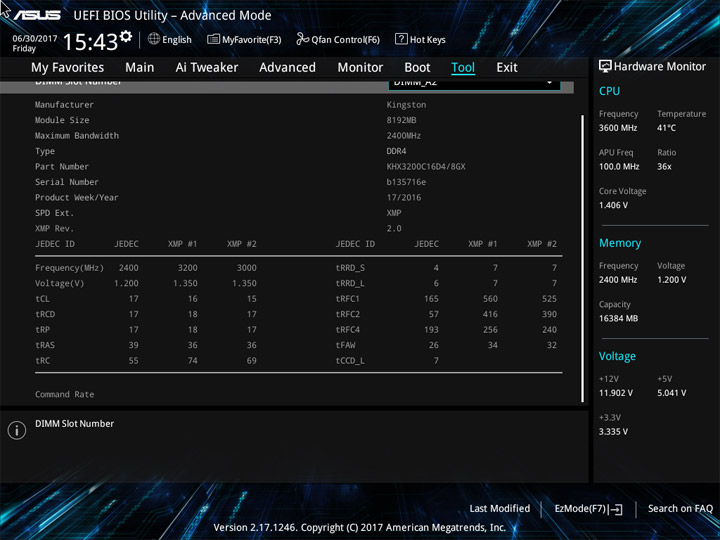The image size is (720, 540).
Task: Click MyFavorite(F3) text button
Action: (x=252, y=39)
